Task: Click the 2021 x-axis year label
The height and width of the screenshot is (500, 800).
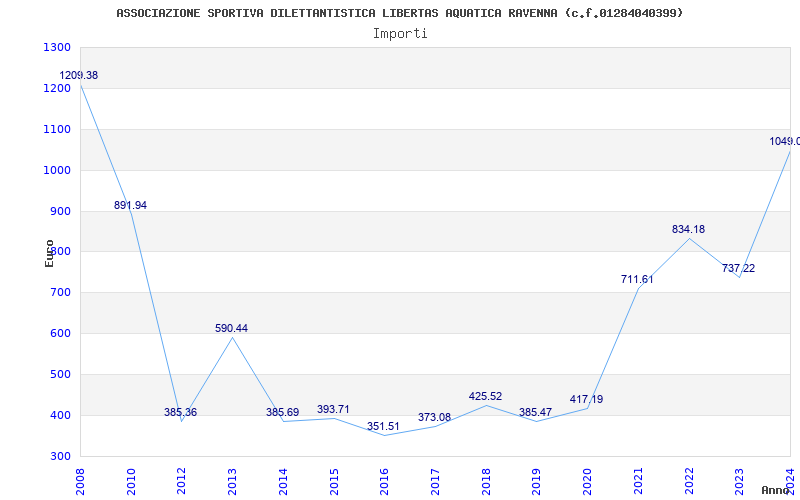Action: point(637,479)
